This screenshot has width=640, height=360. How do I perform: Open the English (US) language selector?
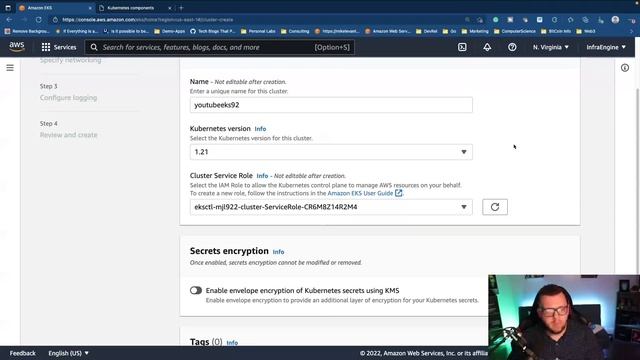(68, 353)
